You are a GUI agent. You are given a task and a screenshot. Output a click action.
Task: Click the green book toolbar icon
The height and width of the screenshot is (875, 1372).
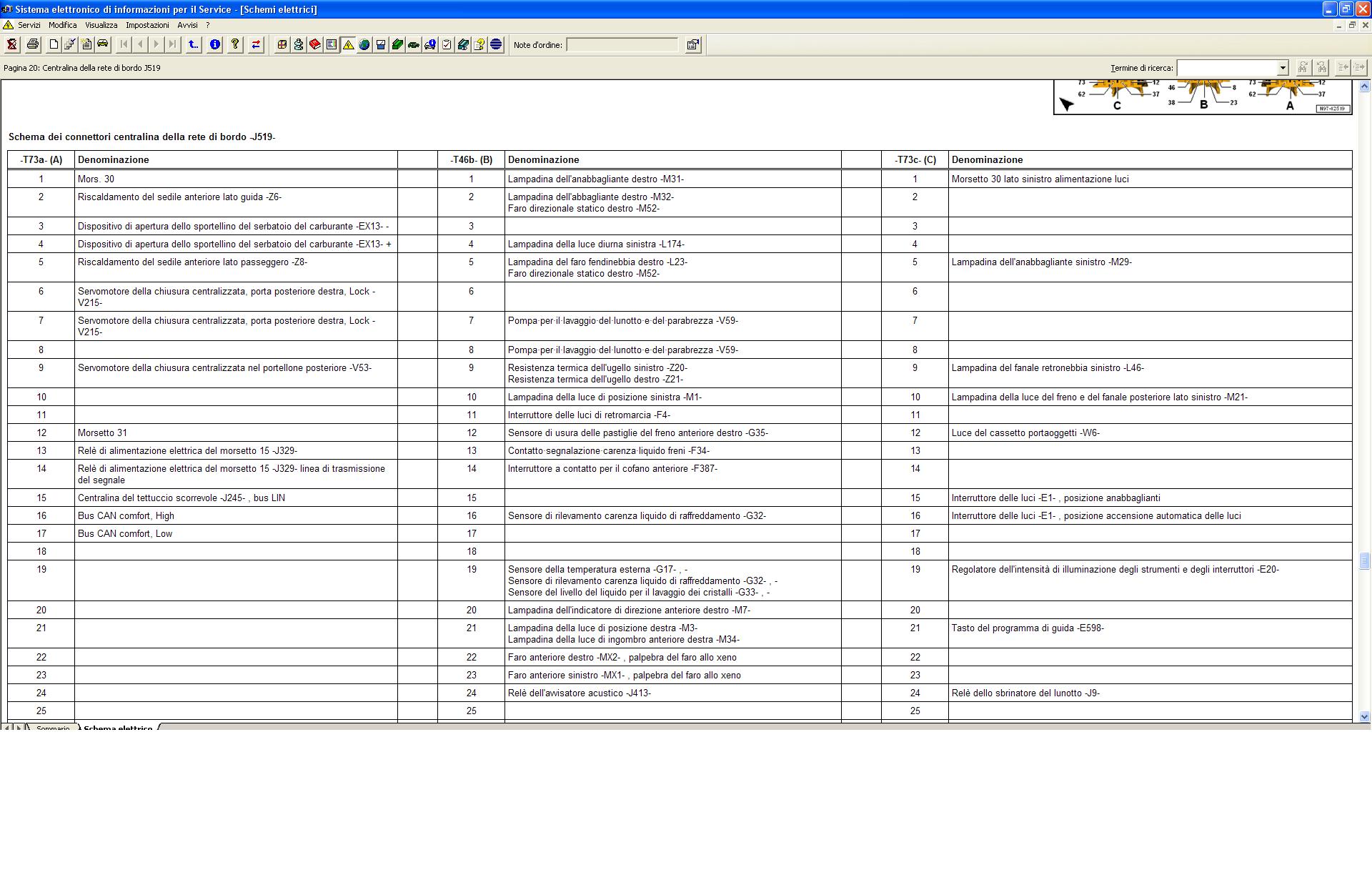click(397, 44)
